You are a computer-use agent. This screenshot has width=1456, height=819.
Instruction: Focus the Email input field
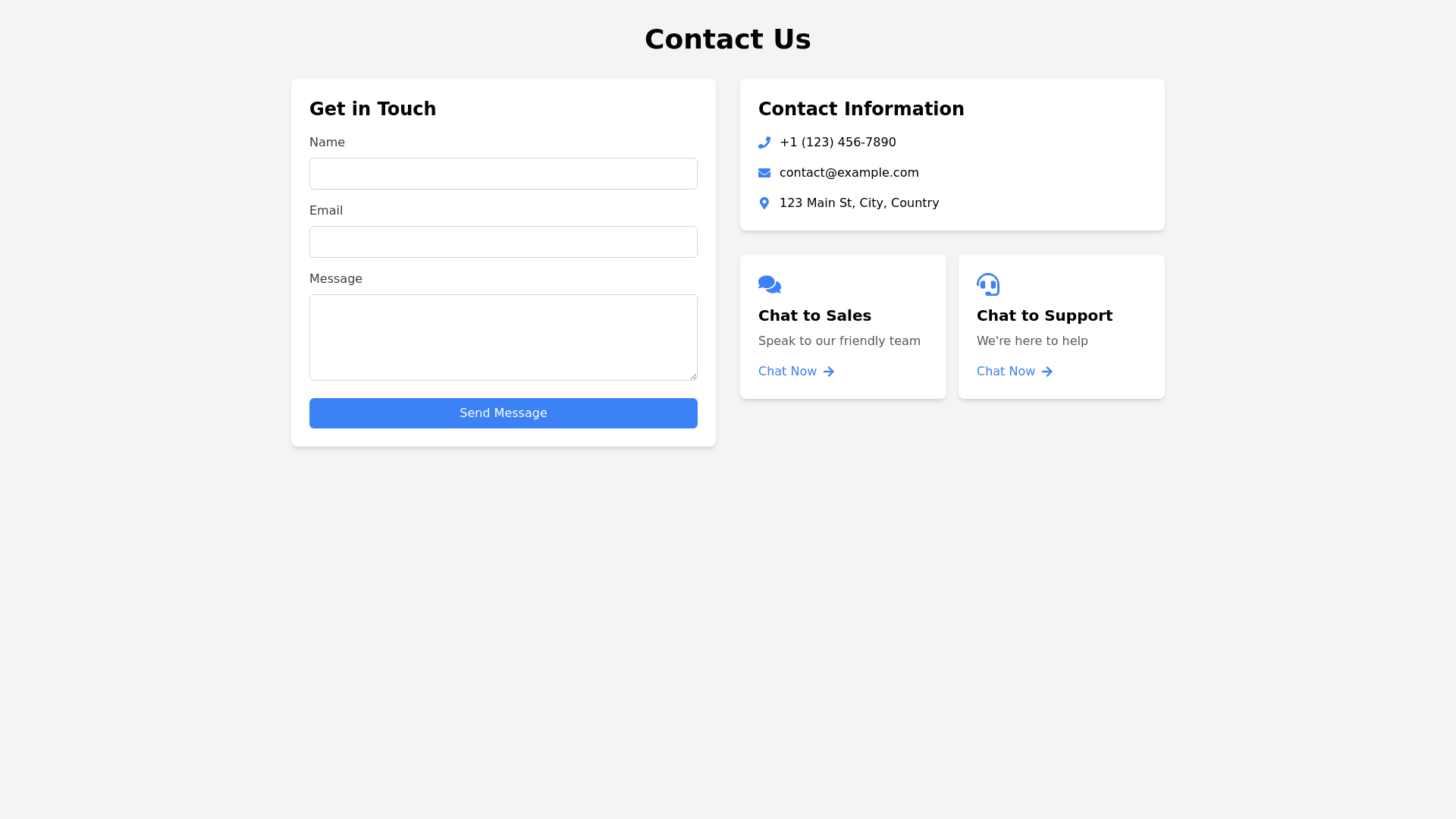pos(504,242)
